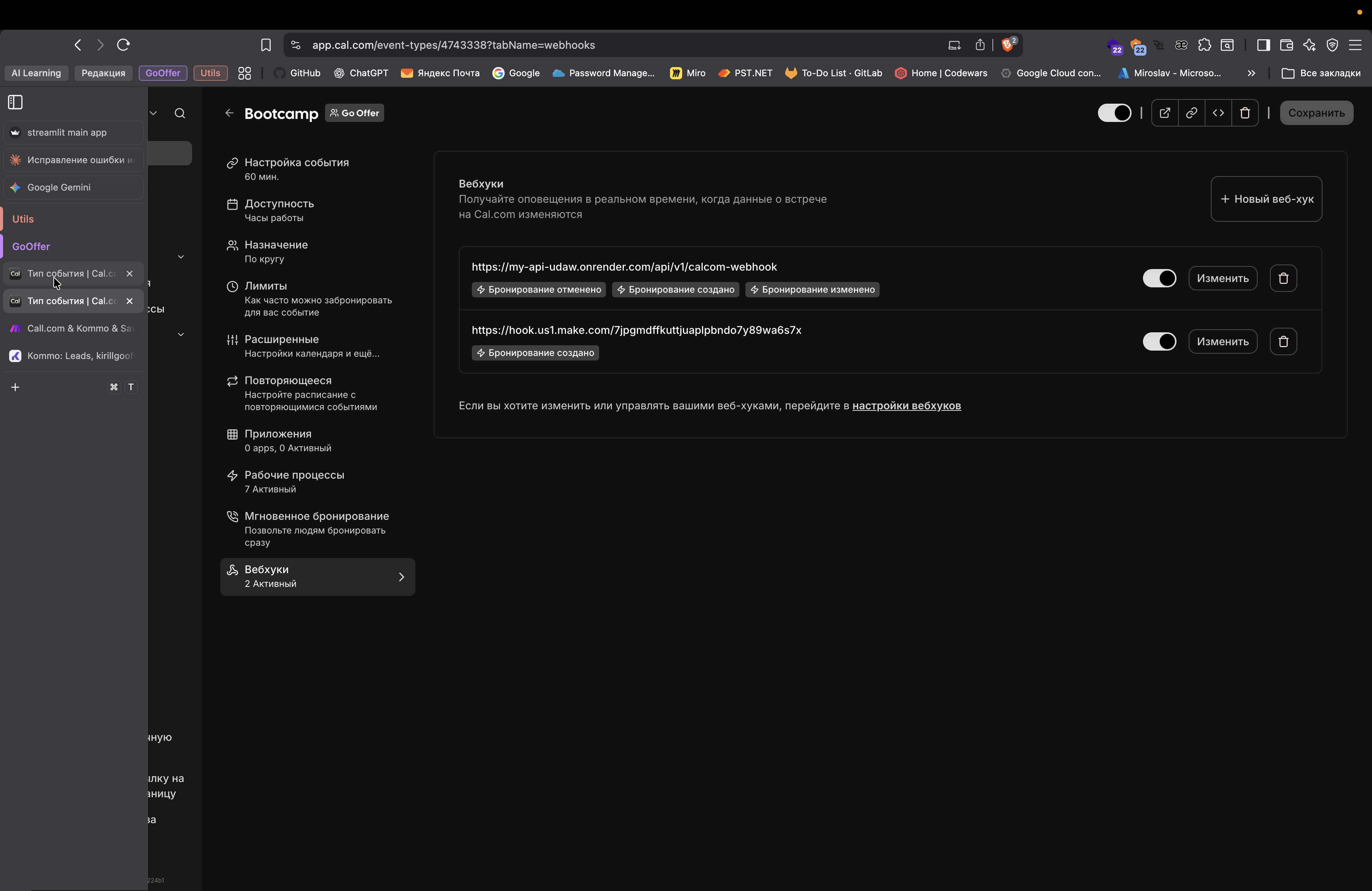
Task: Open event preview in new tab icon
Action: click(x=1164, y=113)
